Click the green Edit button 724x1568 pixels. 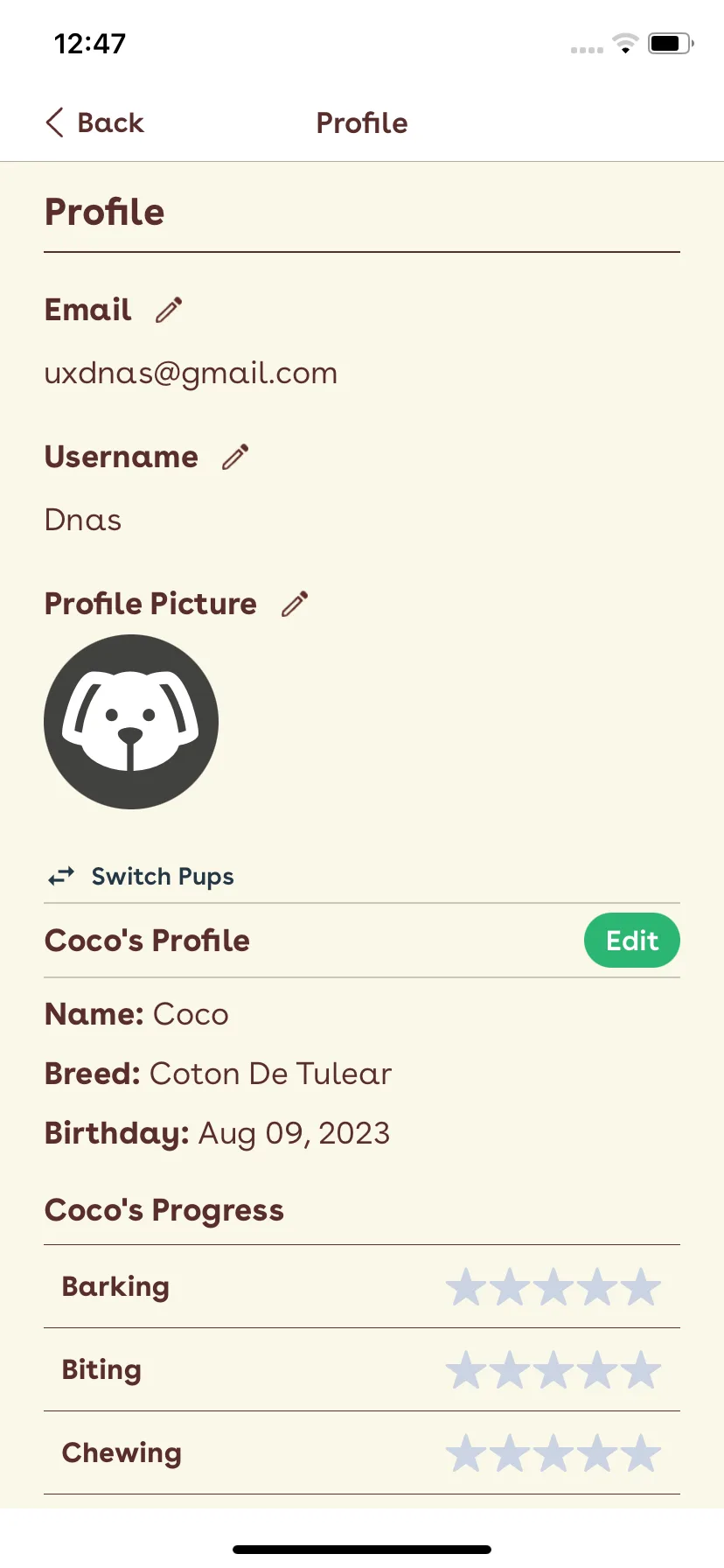[x=632, y=941]
